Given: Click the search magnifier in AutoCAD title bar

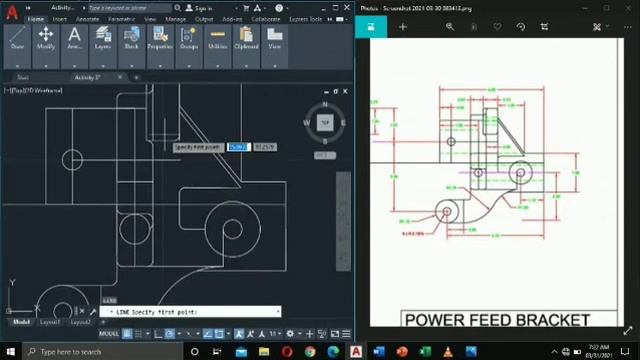Looking at the screenshot, I should 178,8.
